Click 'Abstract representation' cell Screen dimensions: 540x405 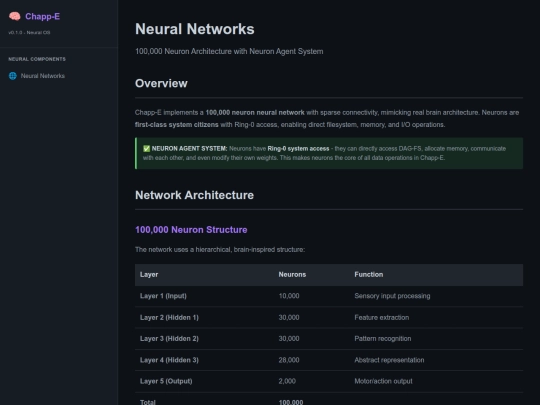[x=389, y=360]
